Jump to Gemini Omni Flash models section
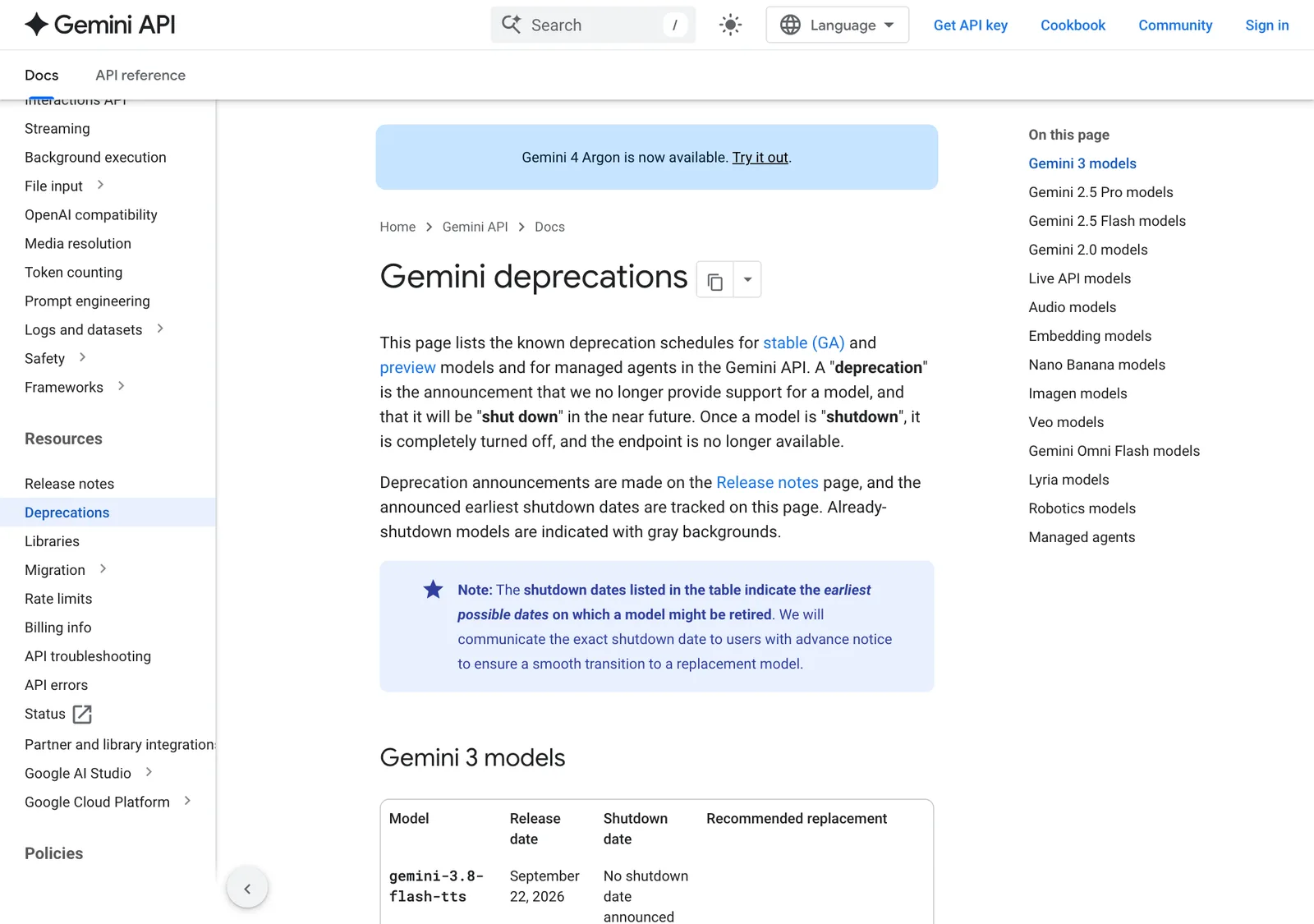 tap(1114, 451)
